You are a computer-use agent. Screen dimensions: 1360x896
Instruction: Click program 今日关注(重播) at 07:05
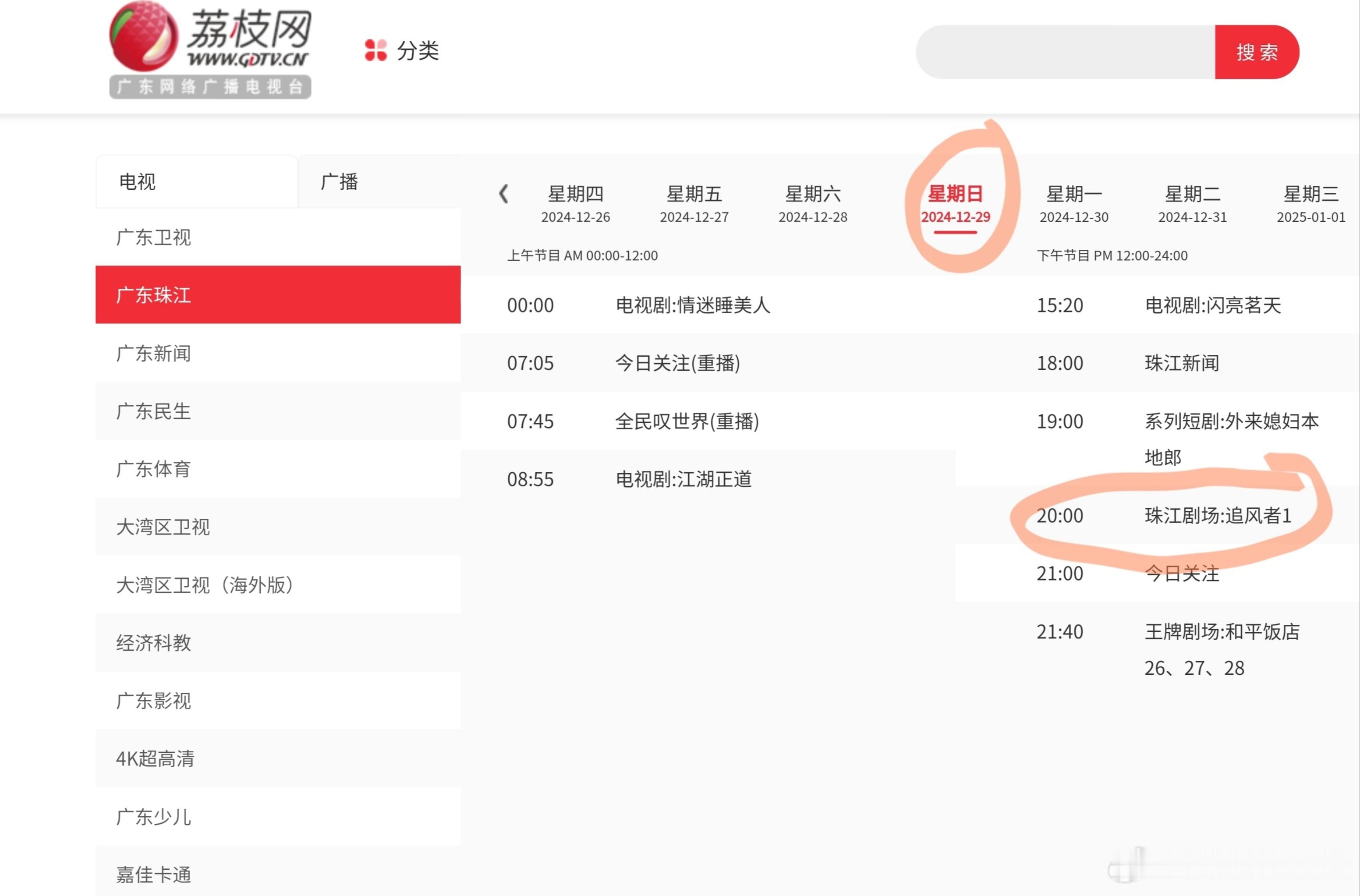click(x=678, y=363)
